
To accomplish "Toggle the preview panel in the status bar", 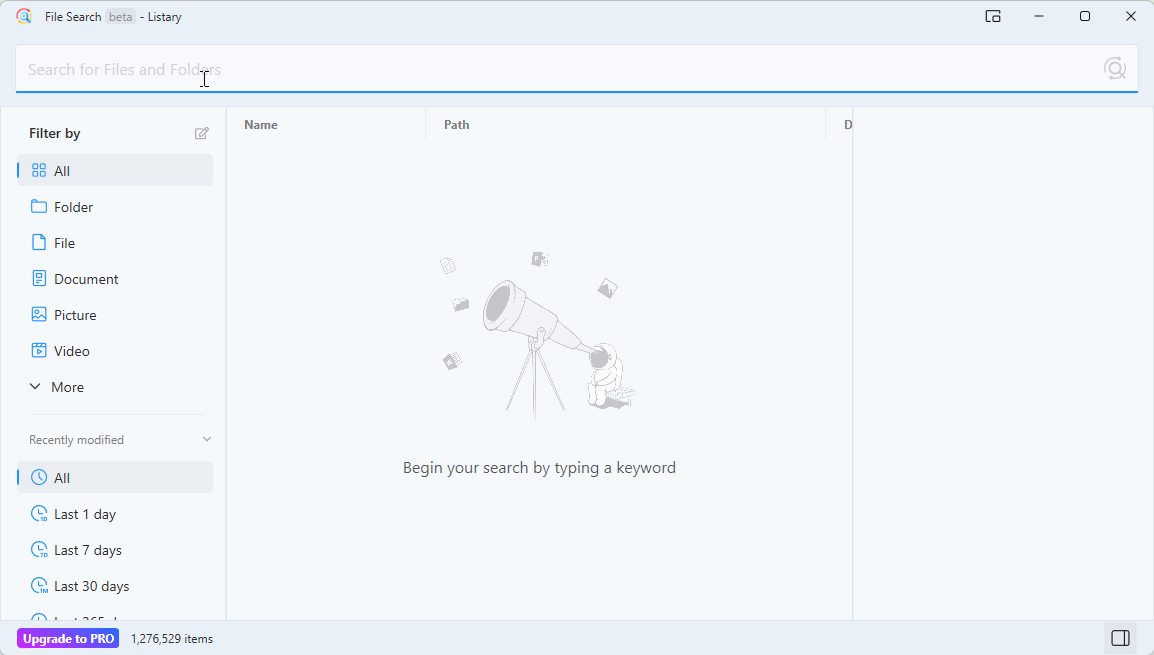I will [x=1120, y=637].
